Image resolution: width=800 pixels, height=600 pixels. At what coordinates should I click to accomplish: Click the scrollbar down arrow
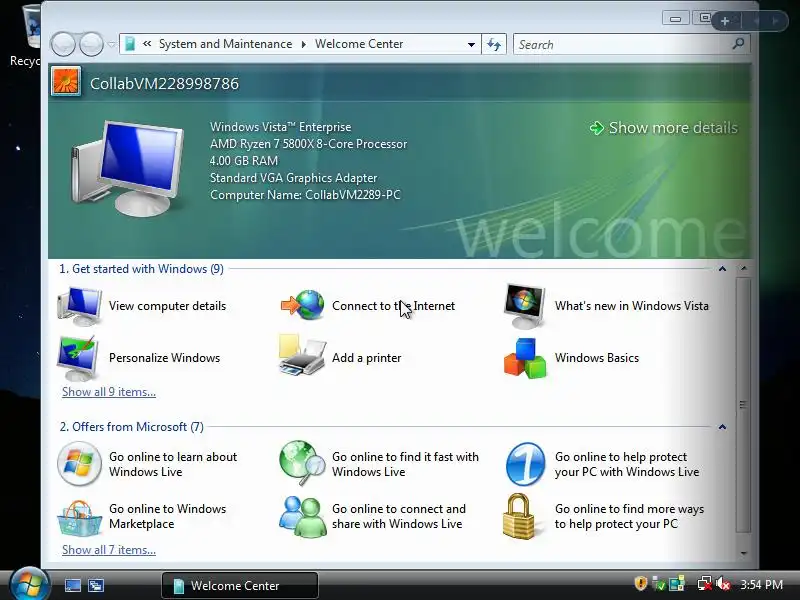click(743, 553)
